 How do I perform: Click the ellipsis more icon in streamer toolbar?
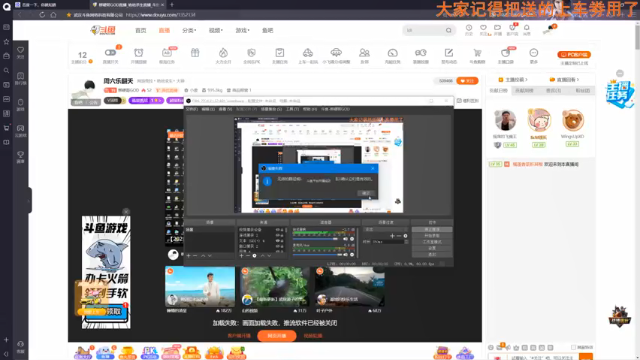click(x=533, y=53)
